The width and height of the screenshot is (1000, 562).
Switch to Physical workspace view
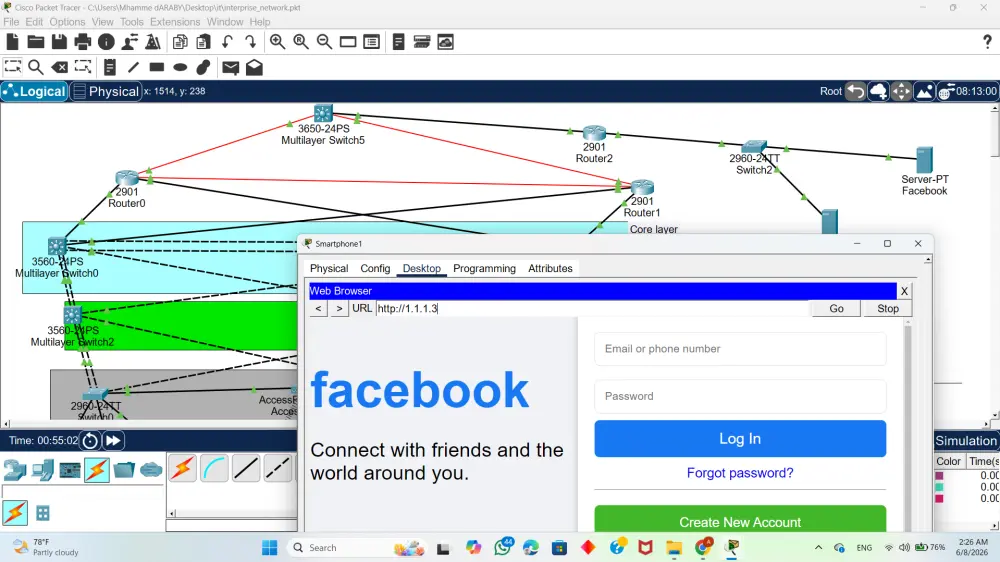[x=105, y=91]
